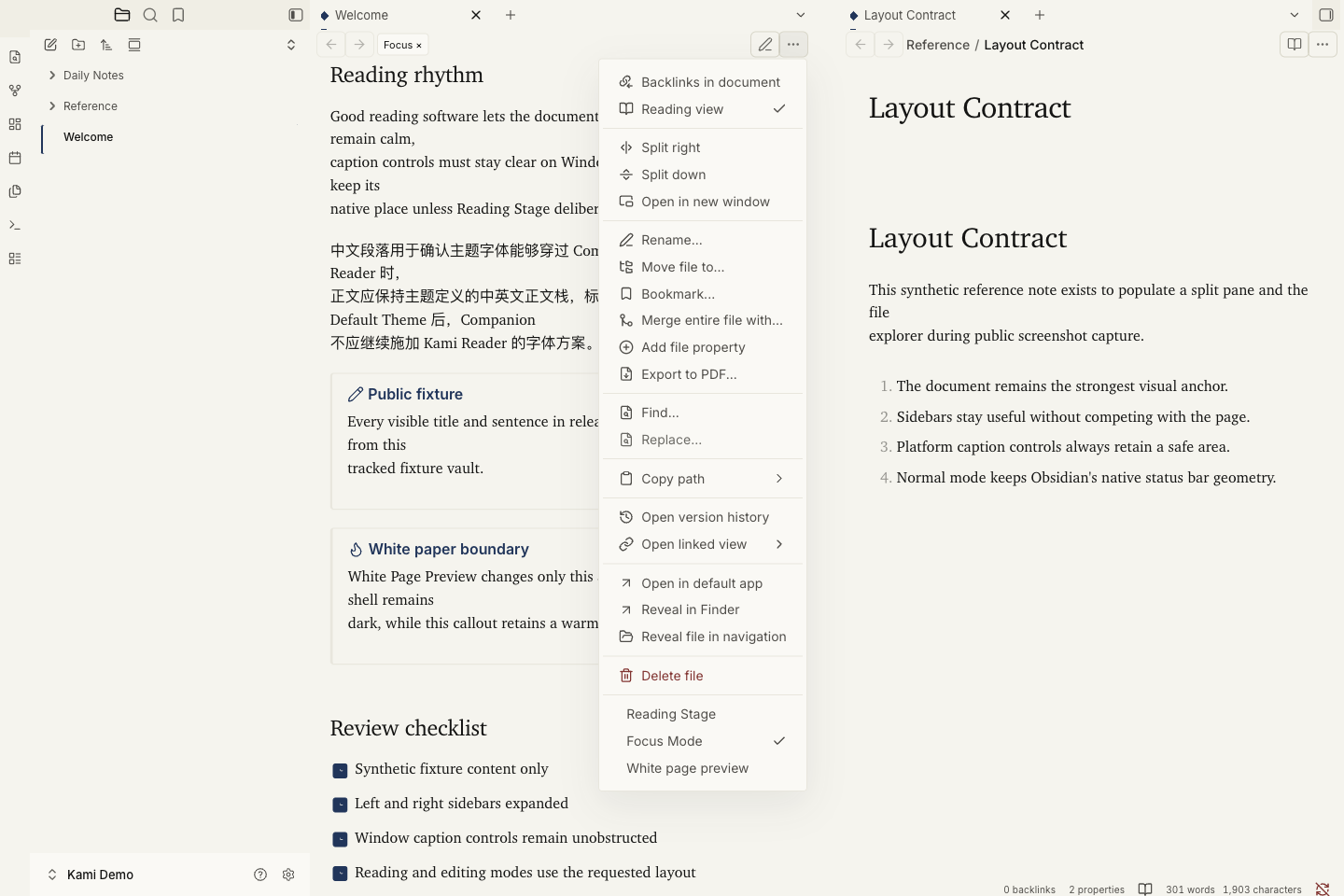Toggle White page preview option
Viewport: 1344px width, 896px height.
(x=703, y=768)
